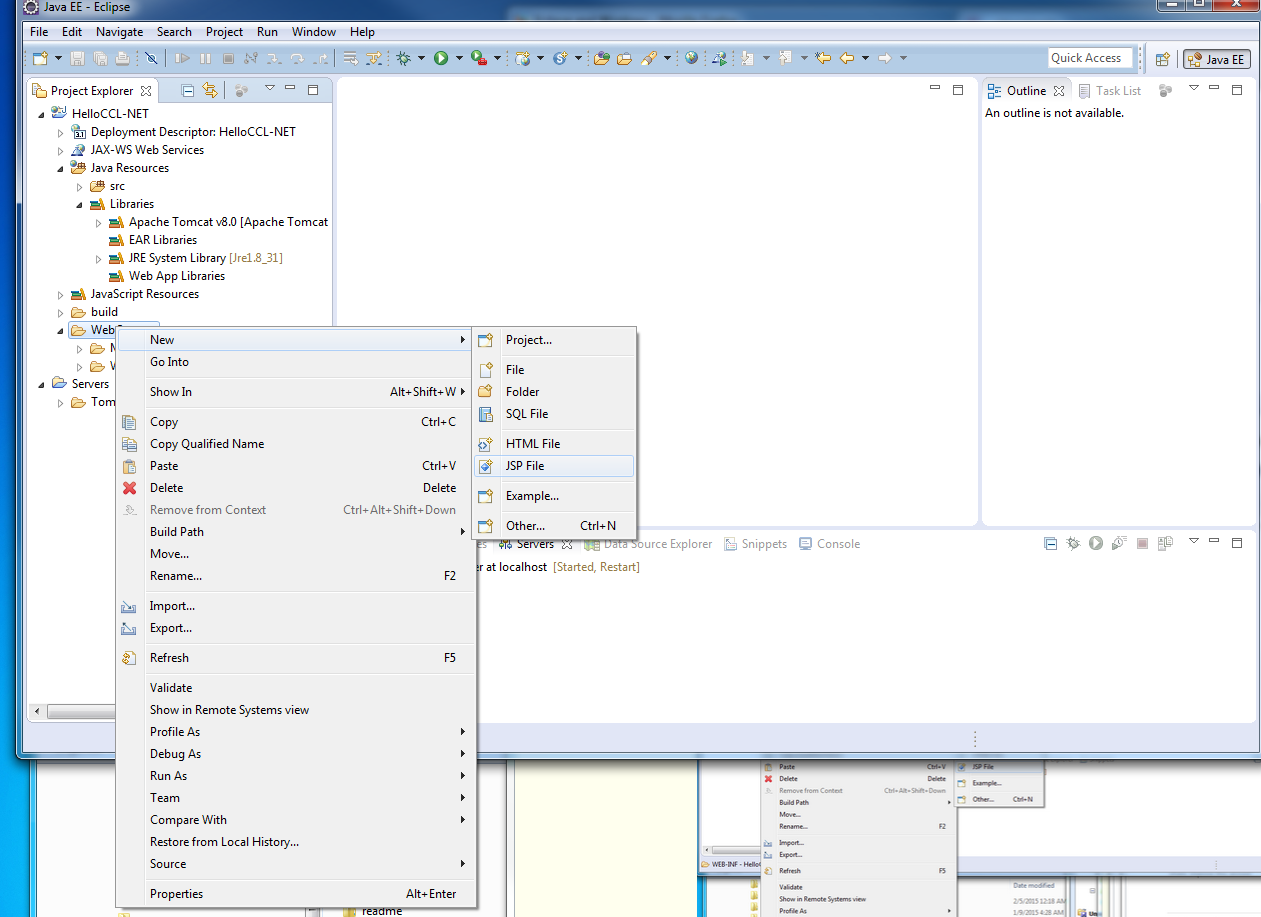
Task: Open the Window menu in menu bar
Action: (313, 32)
